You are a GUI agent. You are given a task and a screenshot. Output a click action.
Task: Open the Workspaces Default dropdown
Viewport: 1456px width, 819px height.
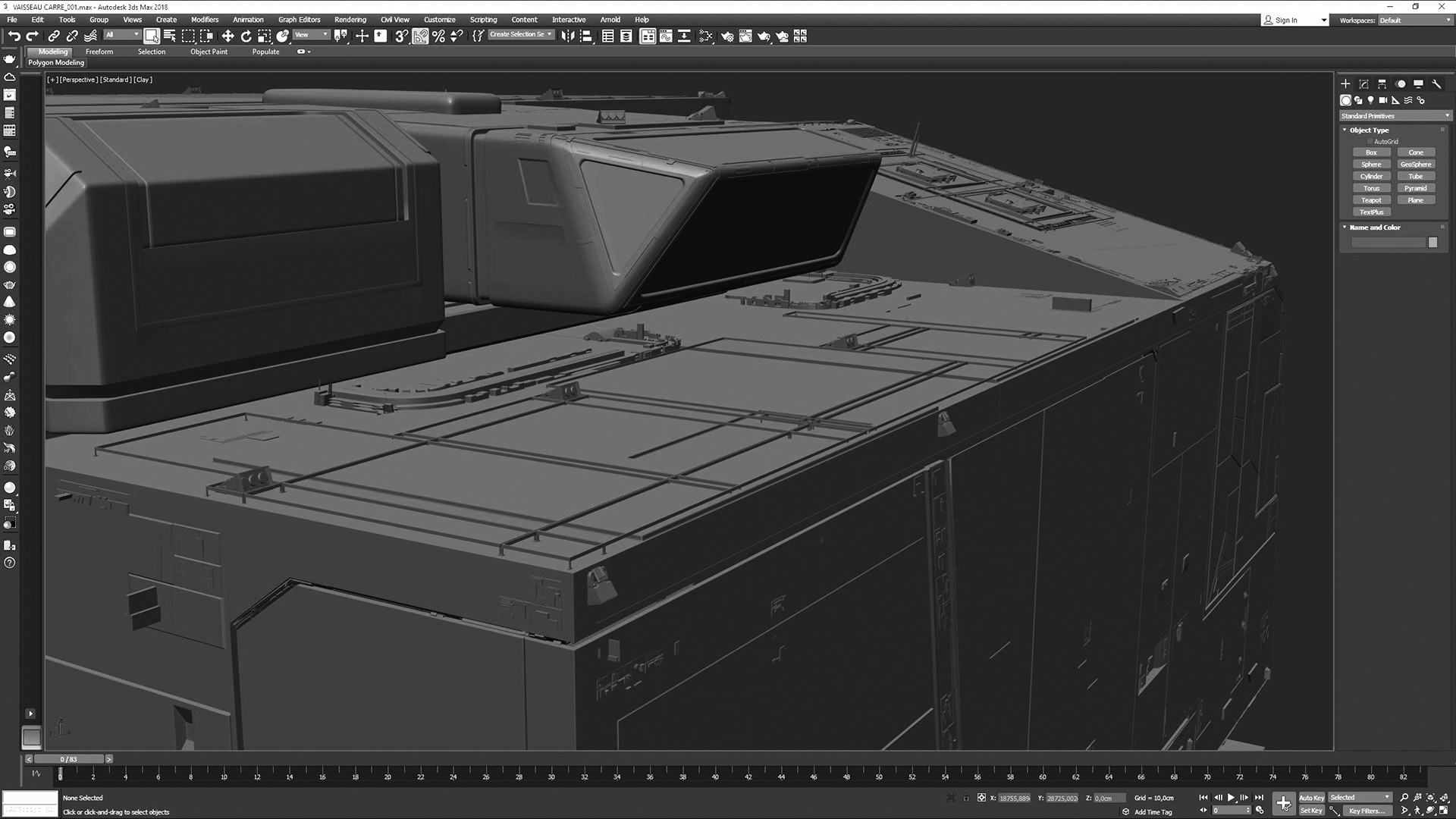point(1414,20)
